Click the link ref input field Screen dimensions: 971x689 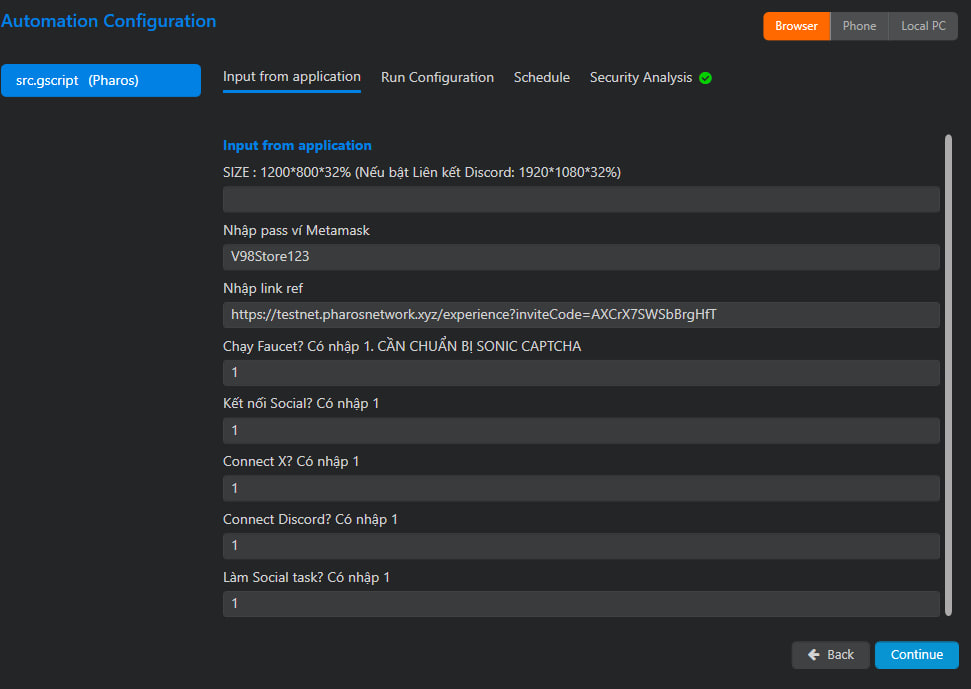click(x=581, y=314)
